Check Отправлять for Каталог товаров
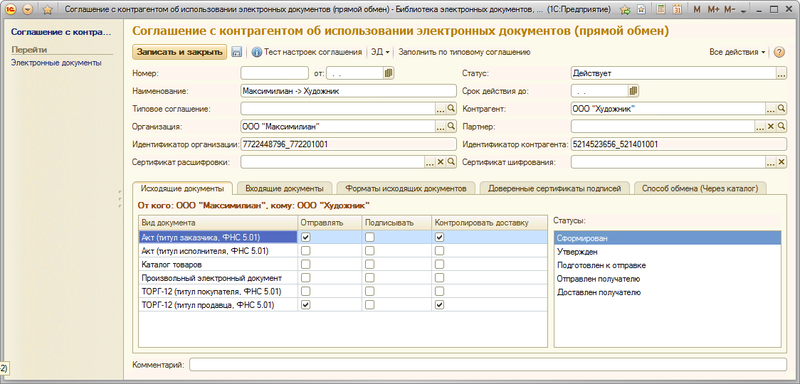The height and width of the screenshot is (384, 800). pyautogui.click(x=306, y=264)
